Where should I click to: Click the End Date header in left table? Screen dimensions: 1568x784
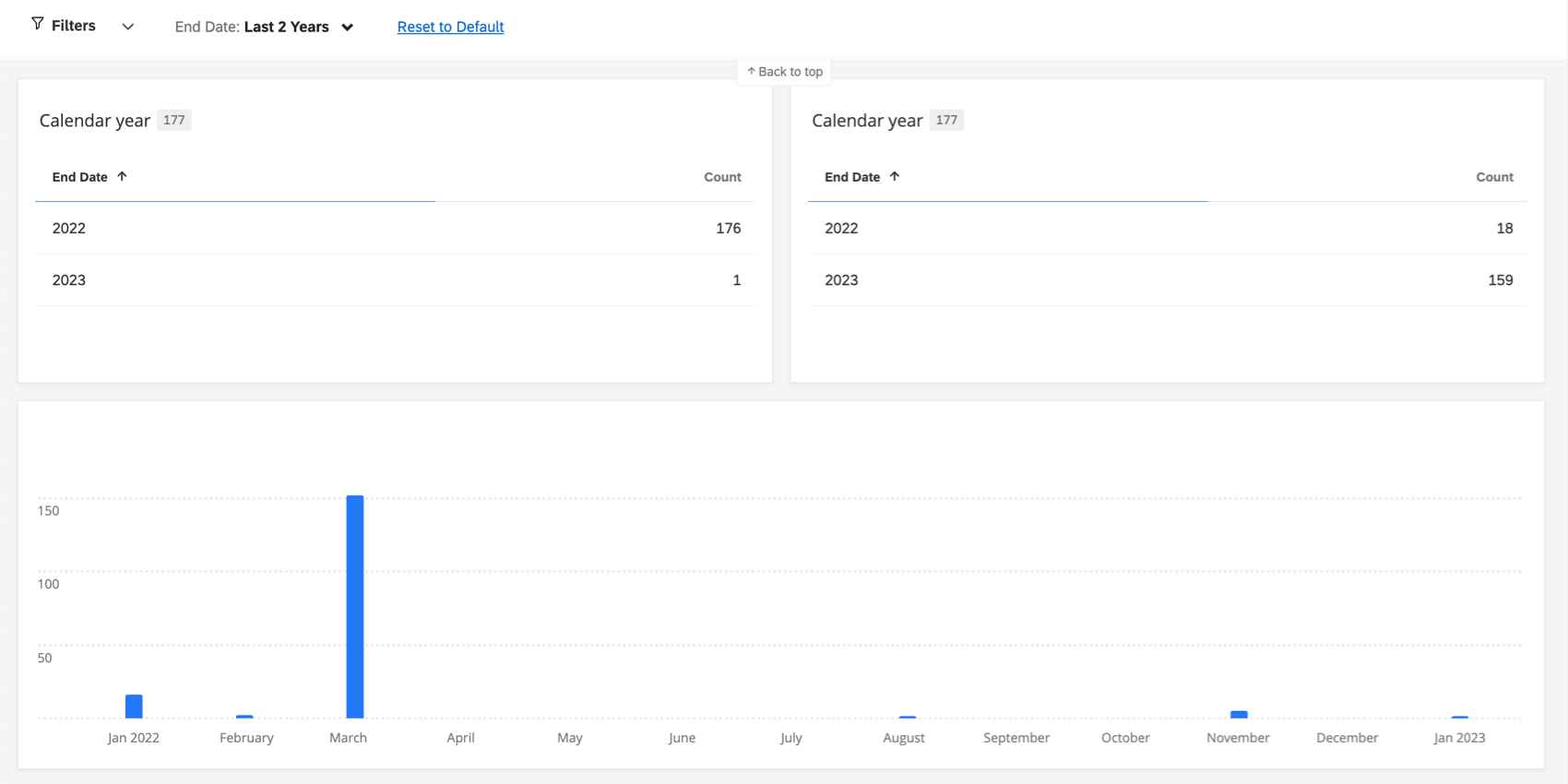79,177
